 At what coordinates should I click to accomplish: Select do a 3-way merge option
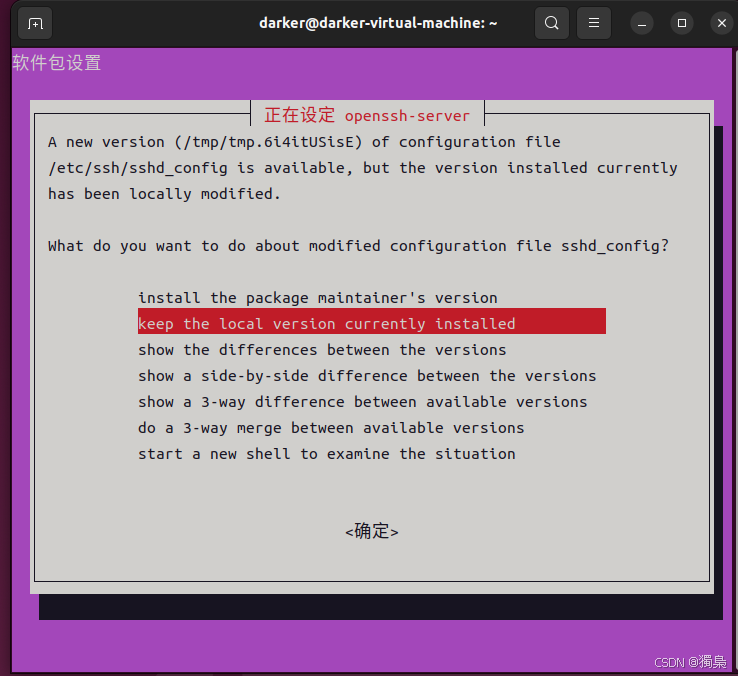[x=331, y=428]
